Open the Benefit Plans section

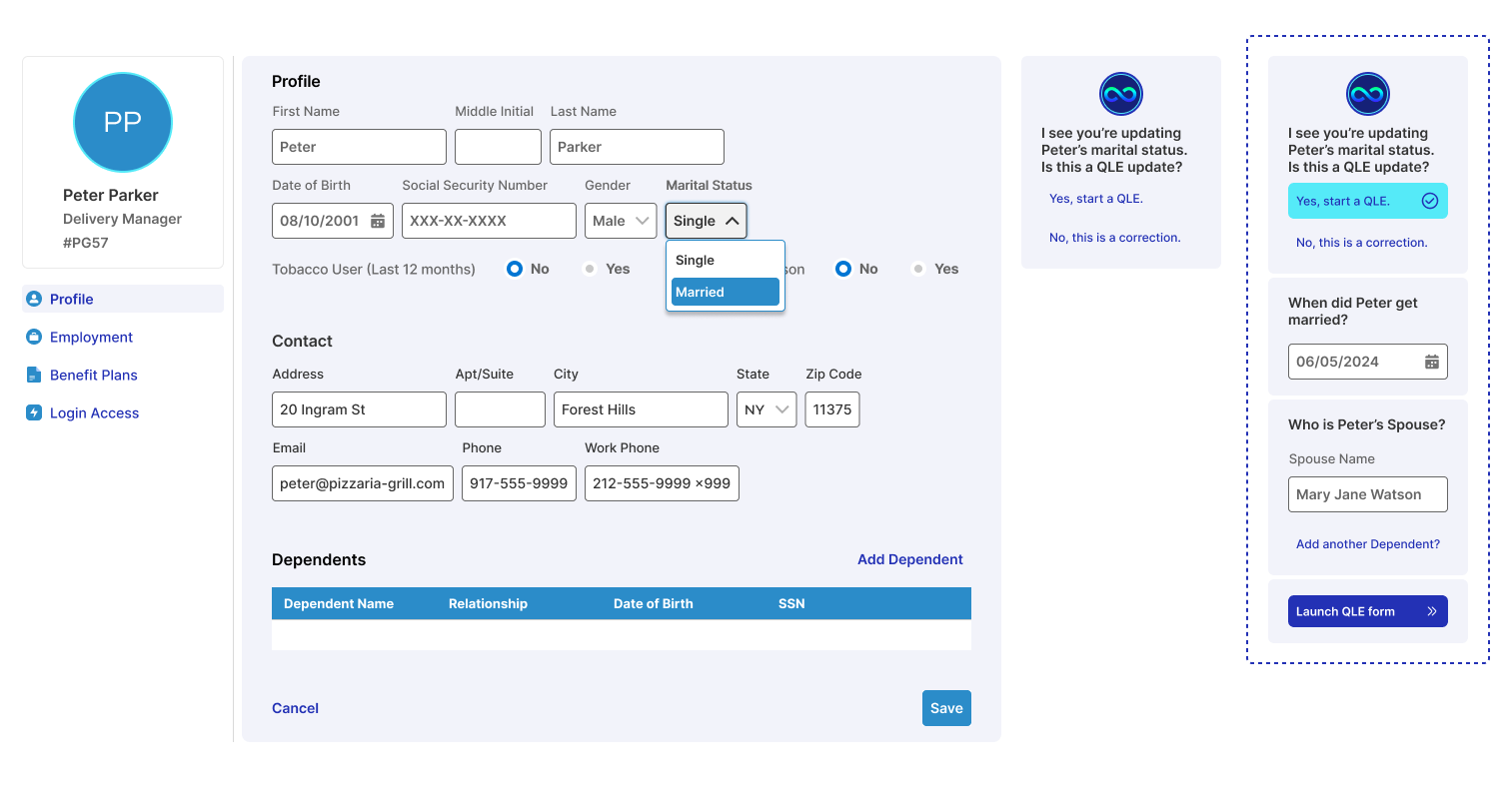(94, 375)
